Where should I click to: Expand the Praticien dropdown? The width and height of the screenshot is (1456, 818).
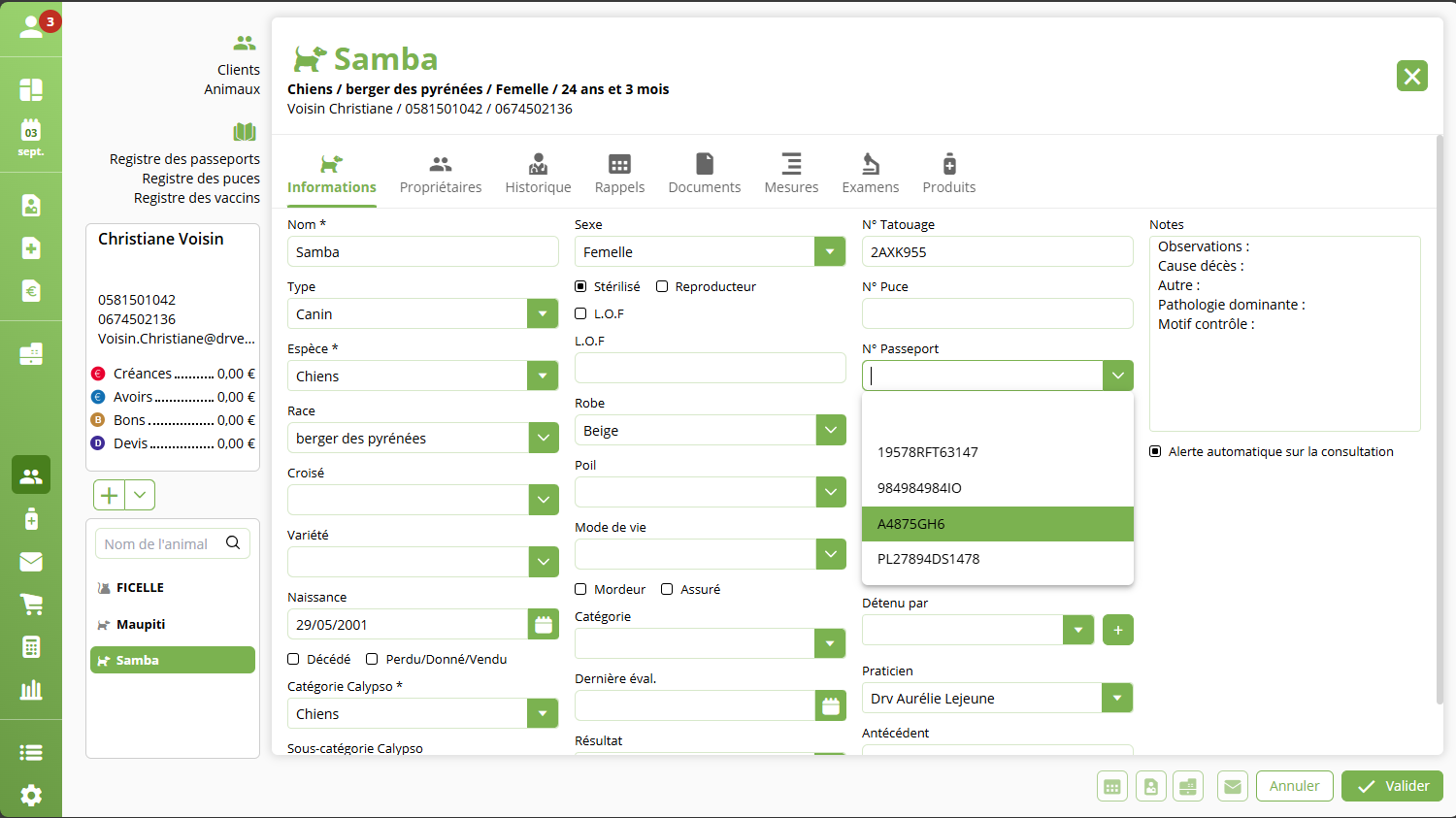tap(1117, 699)
